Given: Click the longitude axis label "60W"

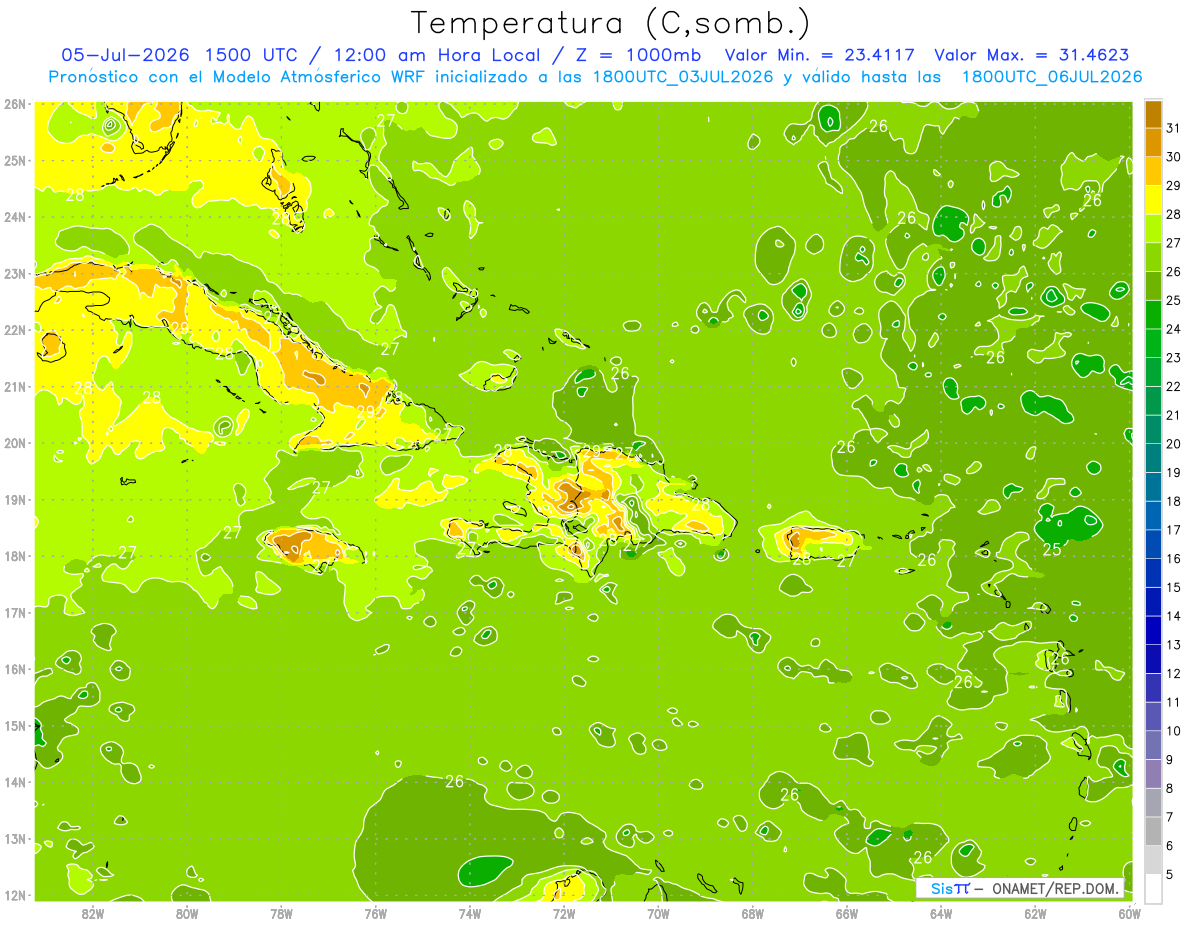Looking at the screenshot, I should (x=1129, y=913).
